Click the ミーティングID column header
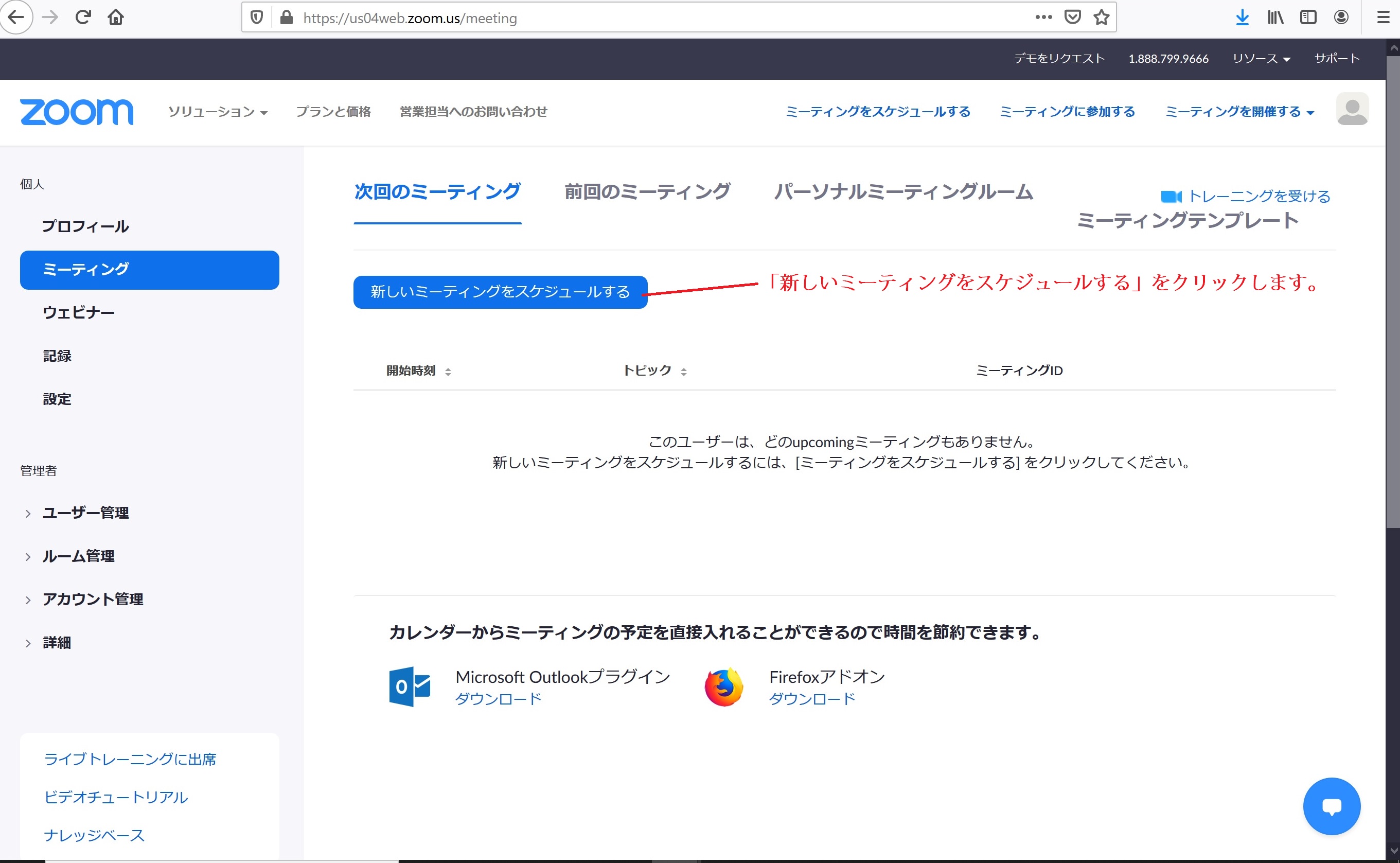Viewport: 1400px width, 863px height. [x=1019, y=371]
